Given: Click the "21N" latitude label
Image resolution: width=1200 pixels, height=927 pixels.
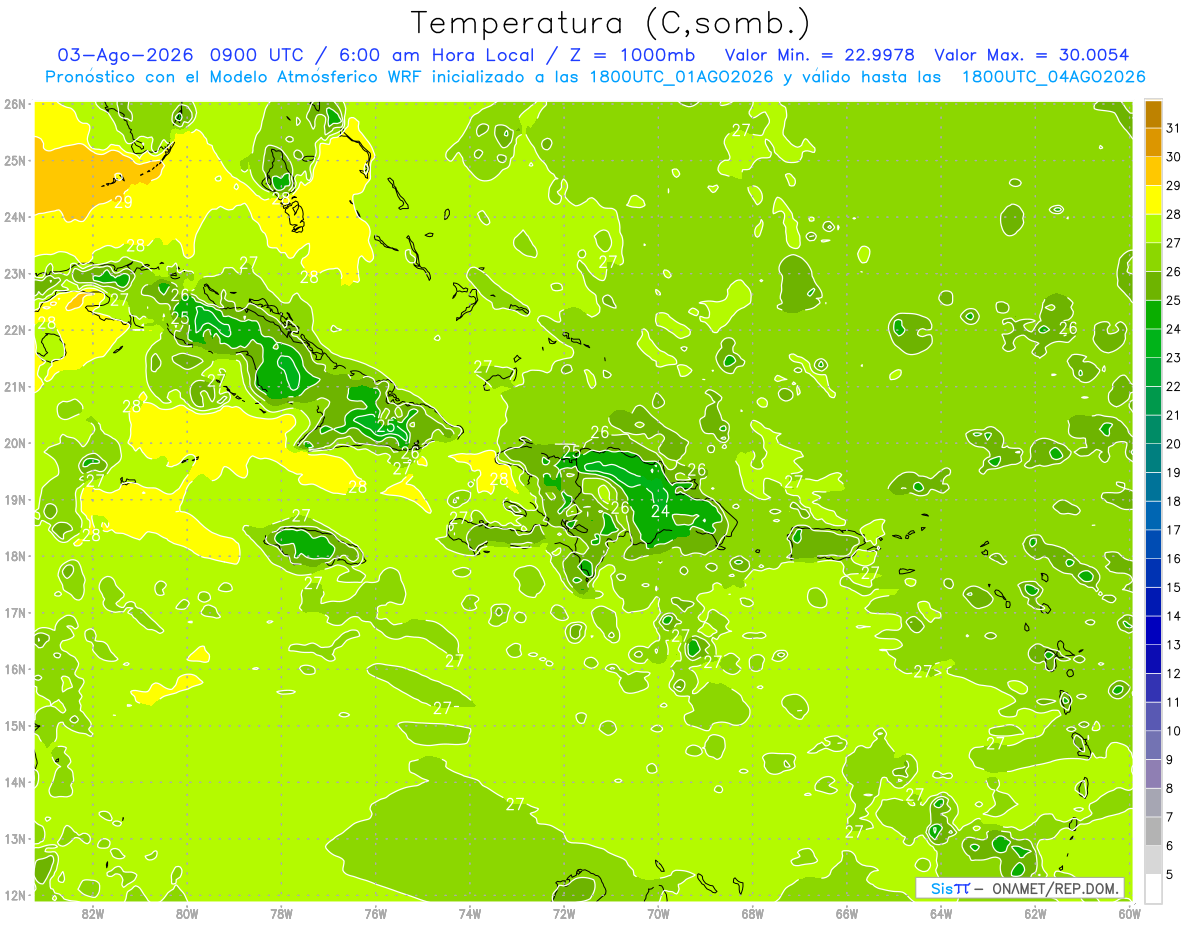Looking at the screenshot, I should [x=14, y=386].
